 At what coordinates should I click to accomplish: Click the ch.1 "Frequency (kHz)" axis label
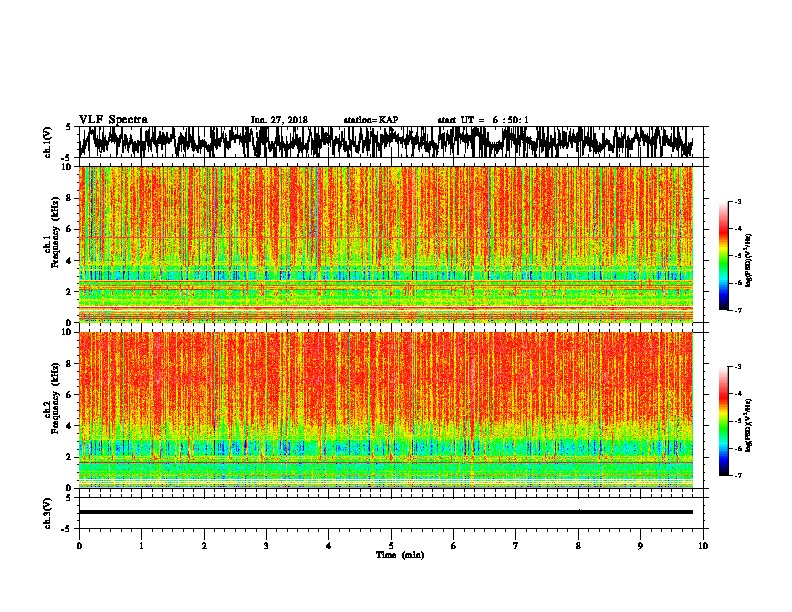(55, 232)
